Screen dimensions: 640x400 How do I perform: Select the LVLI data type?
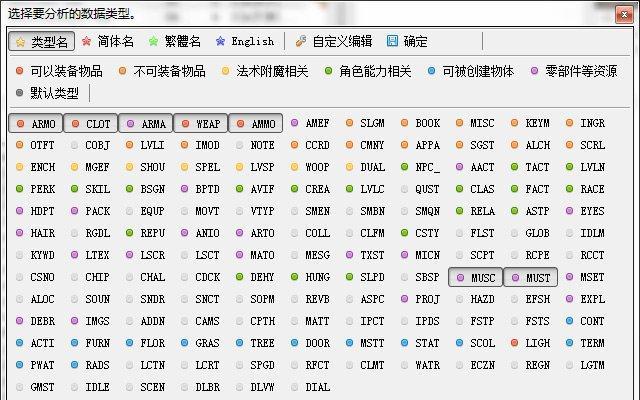(146, 145)
